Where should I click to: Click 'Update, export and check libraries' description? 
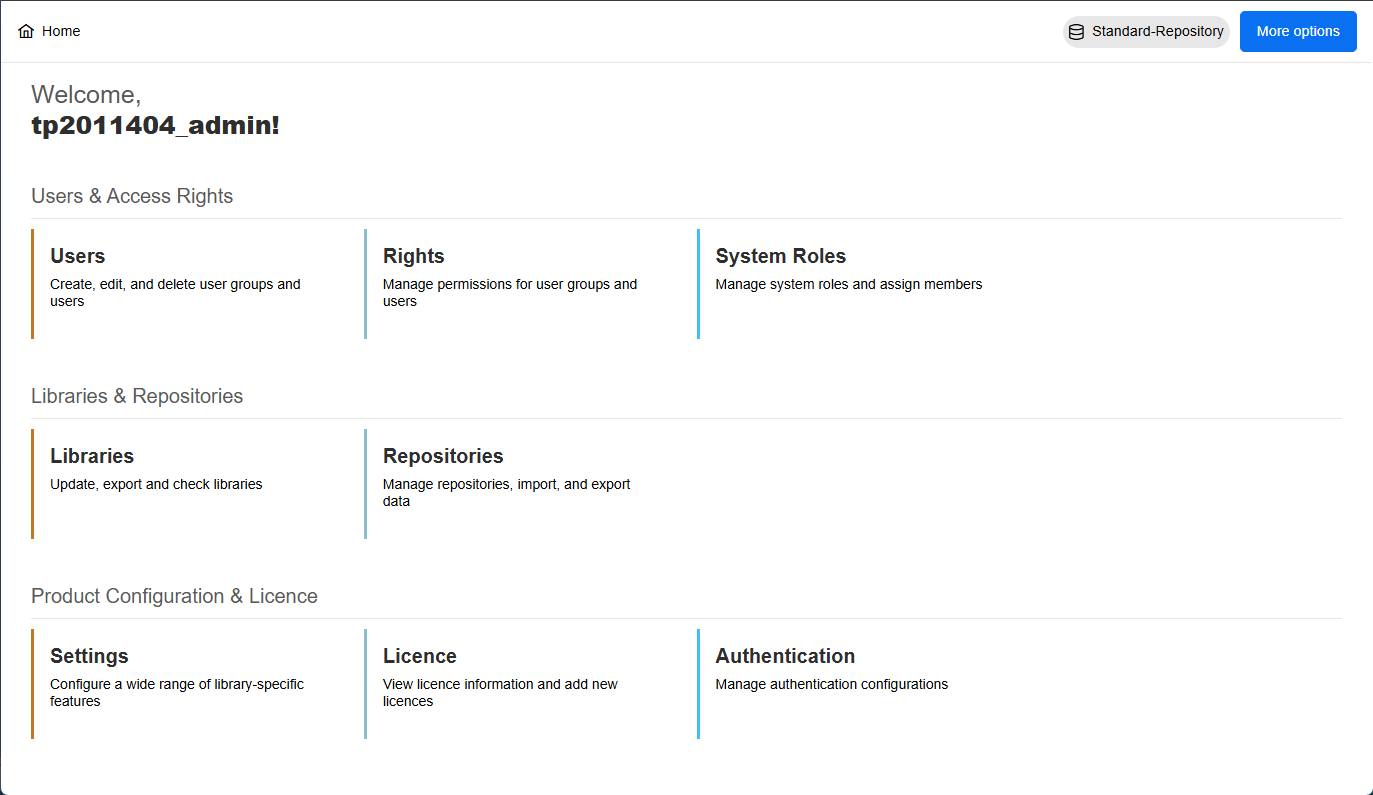tap(156, 484)
